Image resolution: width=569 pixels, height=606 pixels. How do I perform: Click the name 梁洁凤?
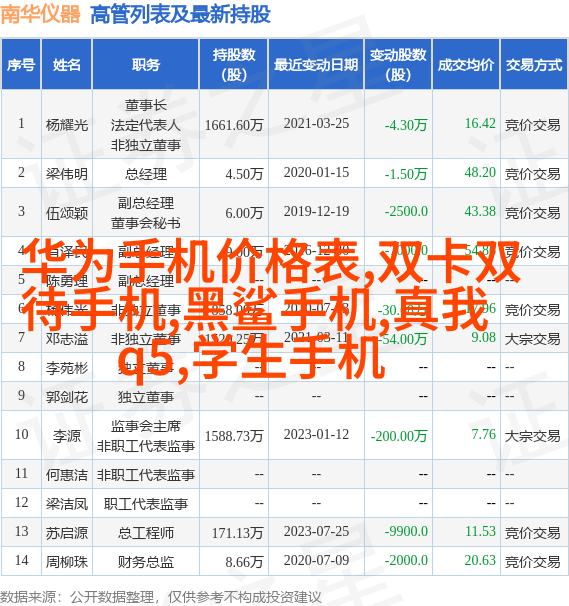[67, 504]
